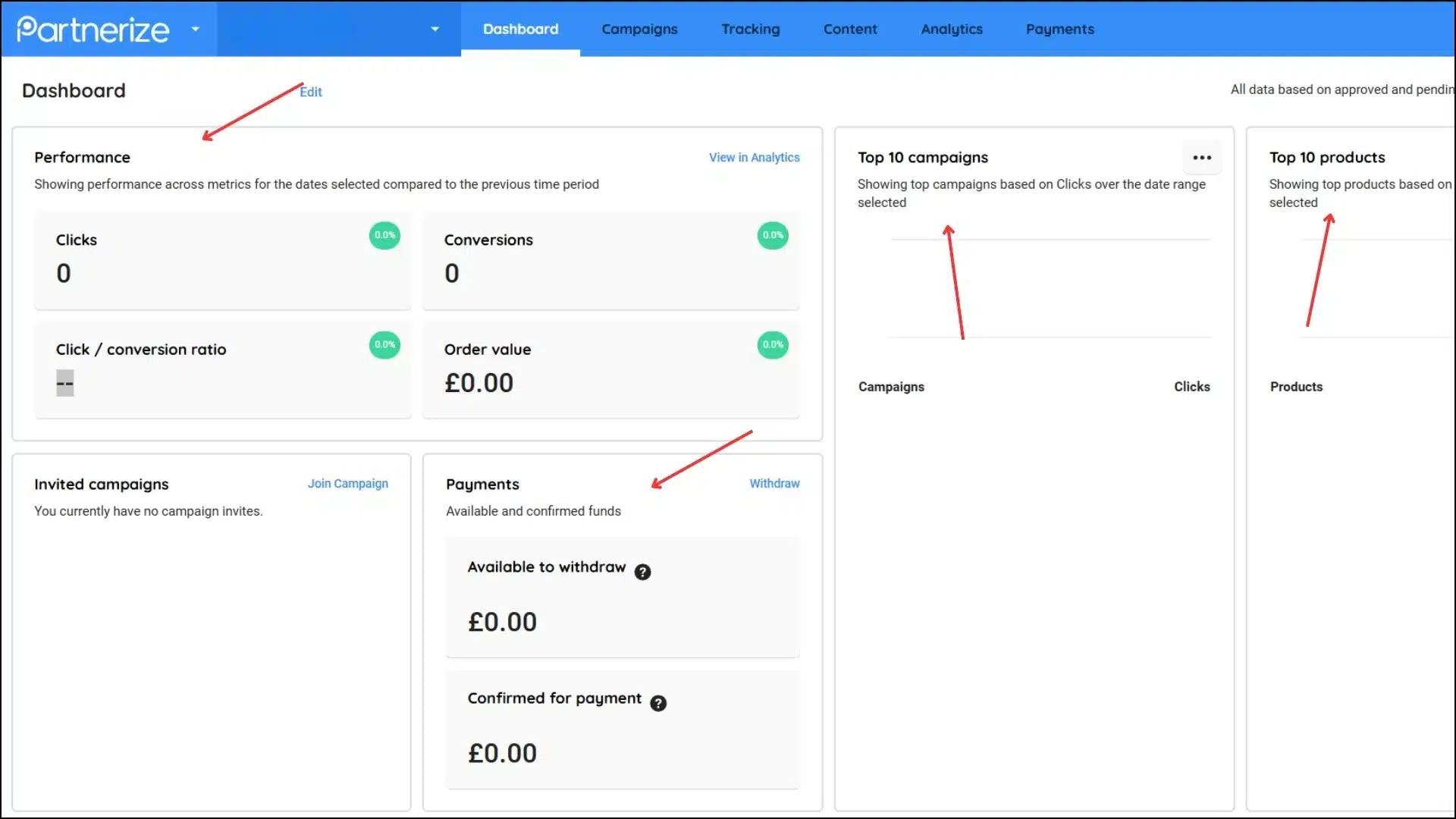The width and height of the screenshot is (1456, 819).
Task: Click the View in Analytics button
Action: [x=754, y=157]
